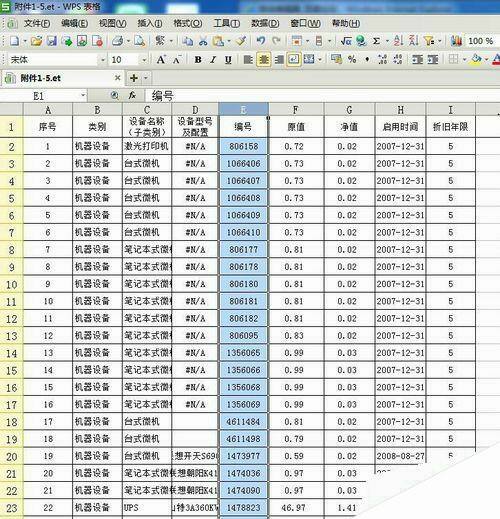Screen dimensions: 500x519
Task: Activate the Format Painter brush
Action: click(x=241, y=41)
